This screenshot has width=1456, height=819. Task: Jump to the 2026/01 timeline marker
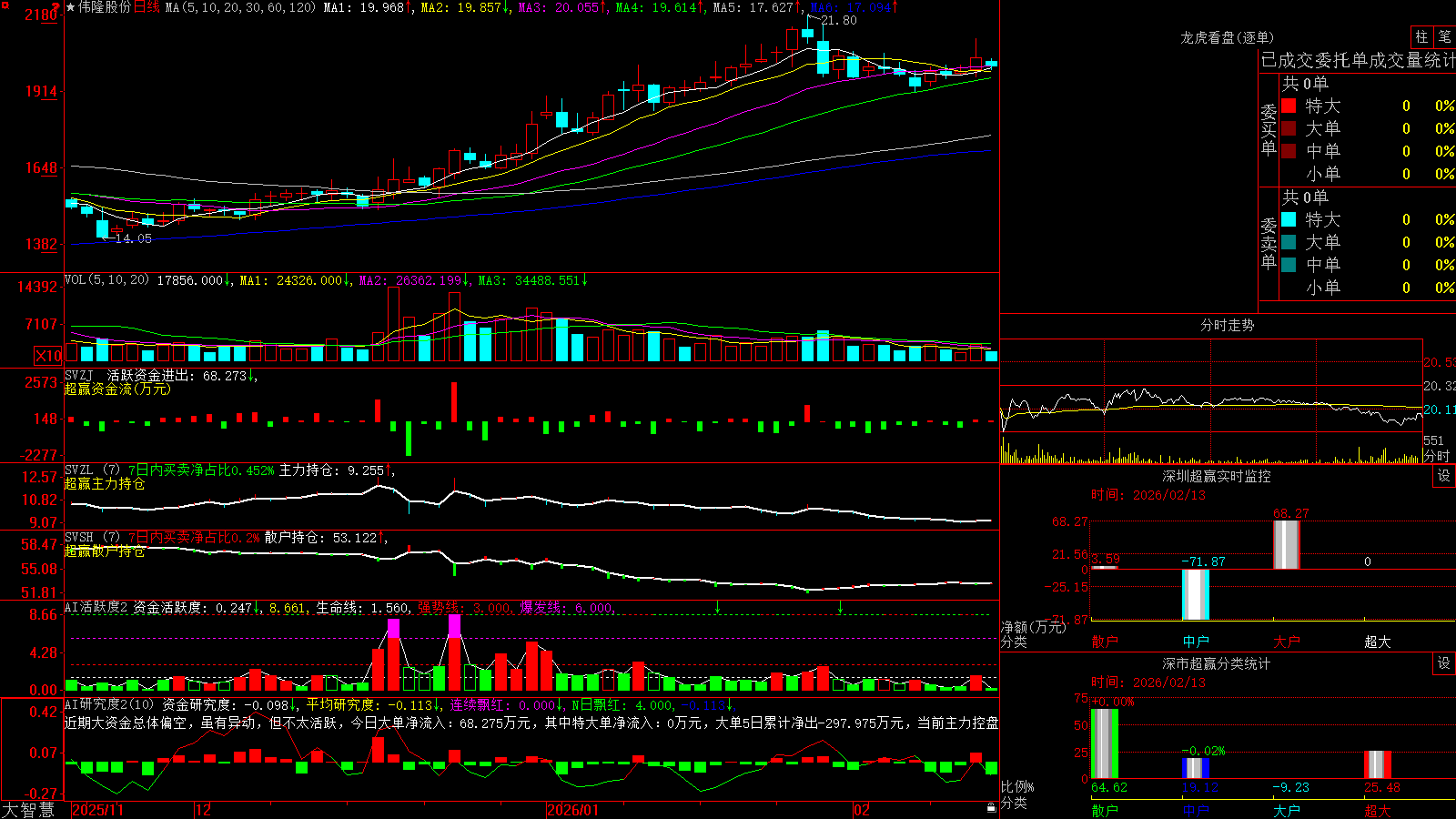(572, 810)
